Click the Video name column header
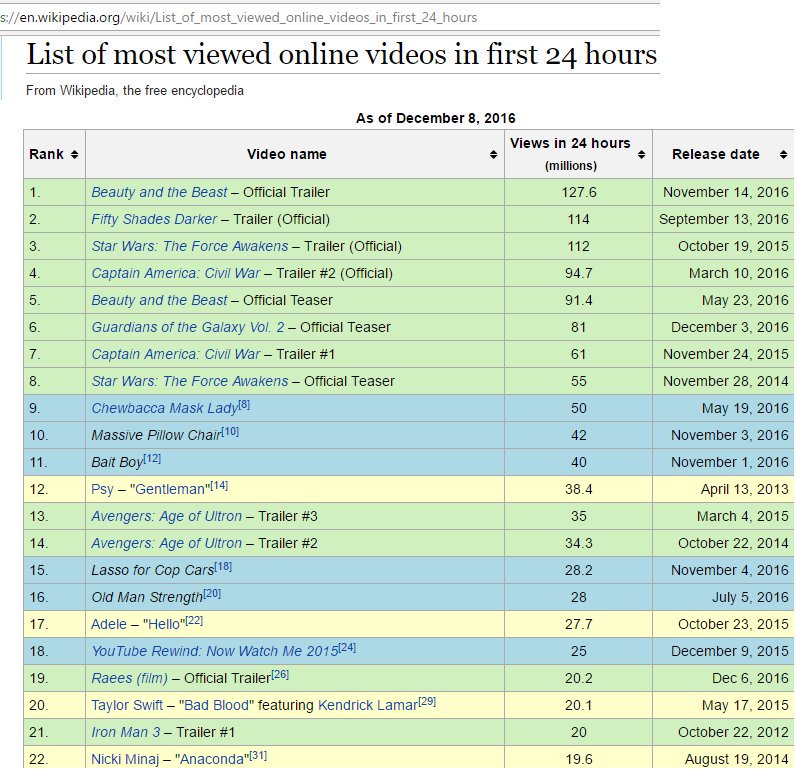 pyautogui.click(x=295, y=154)
